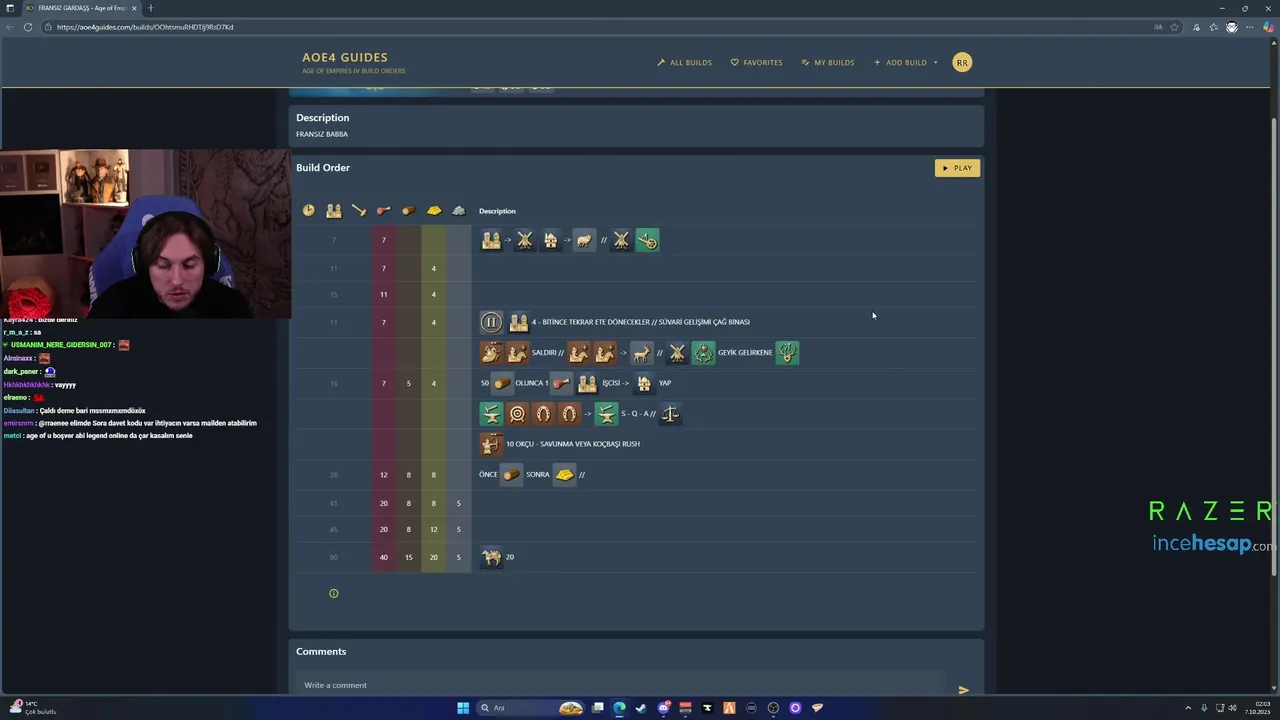1280x720 pixels.
Task: Click the yellow info circle icon
Action: [x=334, y=594]
